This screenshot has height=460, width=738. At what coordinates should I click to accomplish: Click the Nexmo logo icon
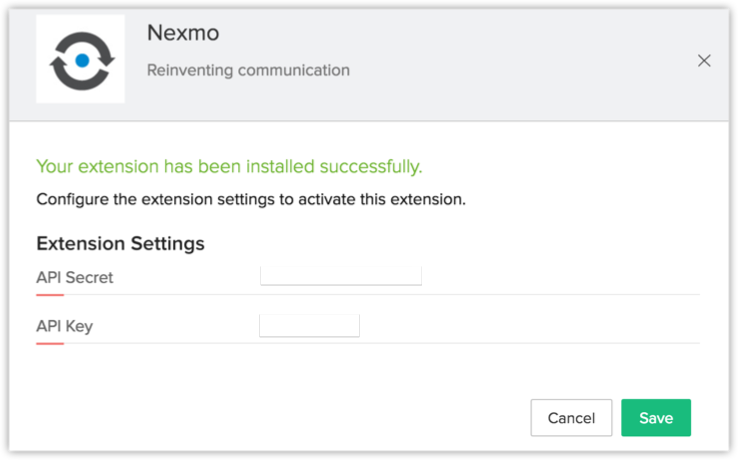pyautogui.click(x=81, y=60)
